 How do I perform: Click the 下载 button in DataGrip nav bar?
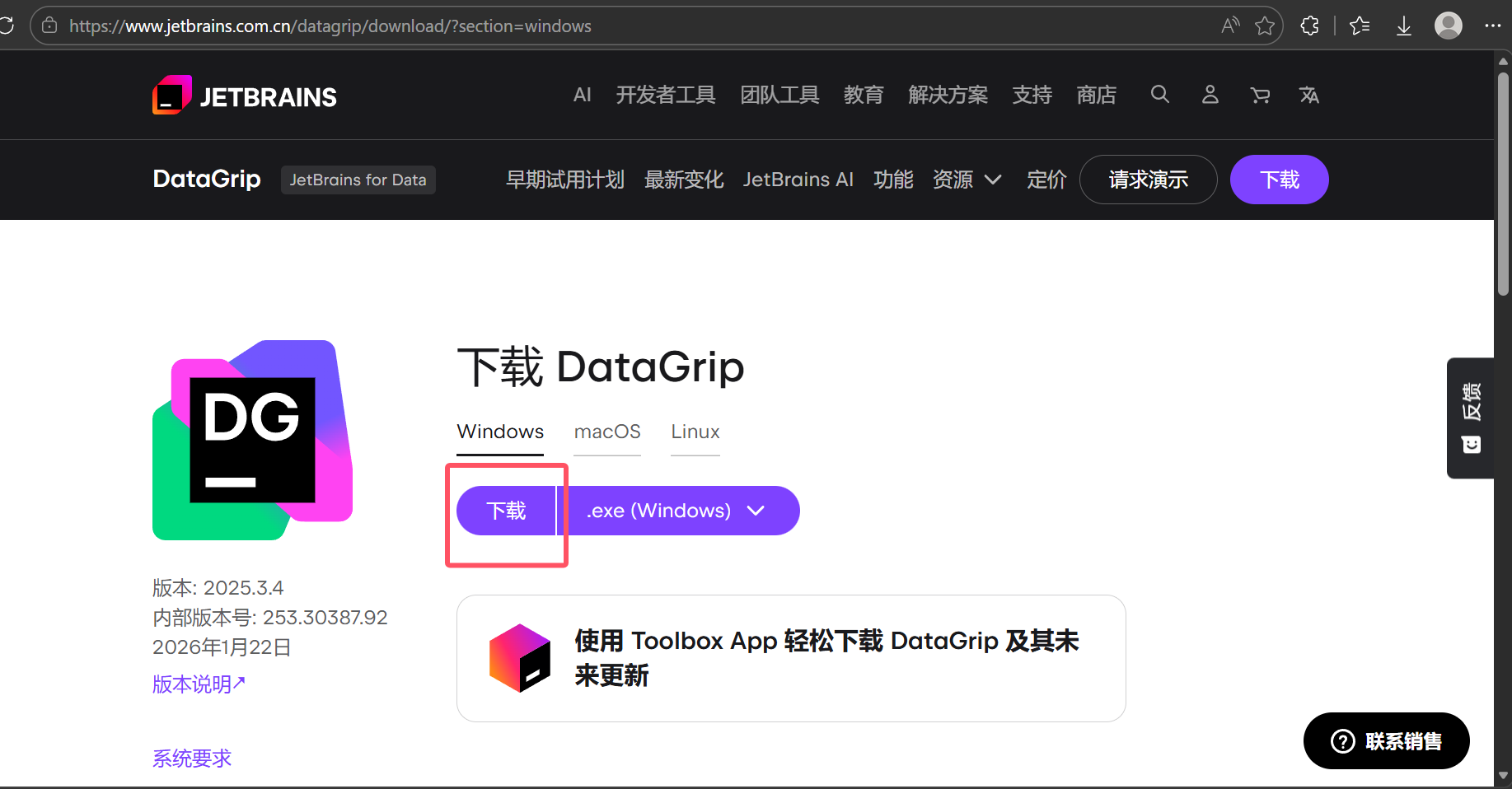coord(1279,180)
